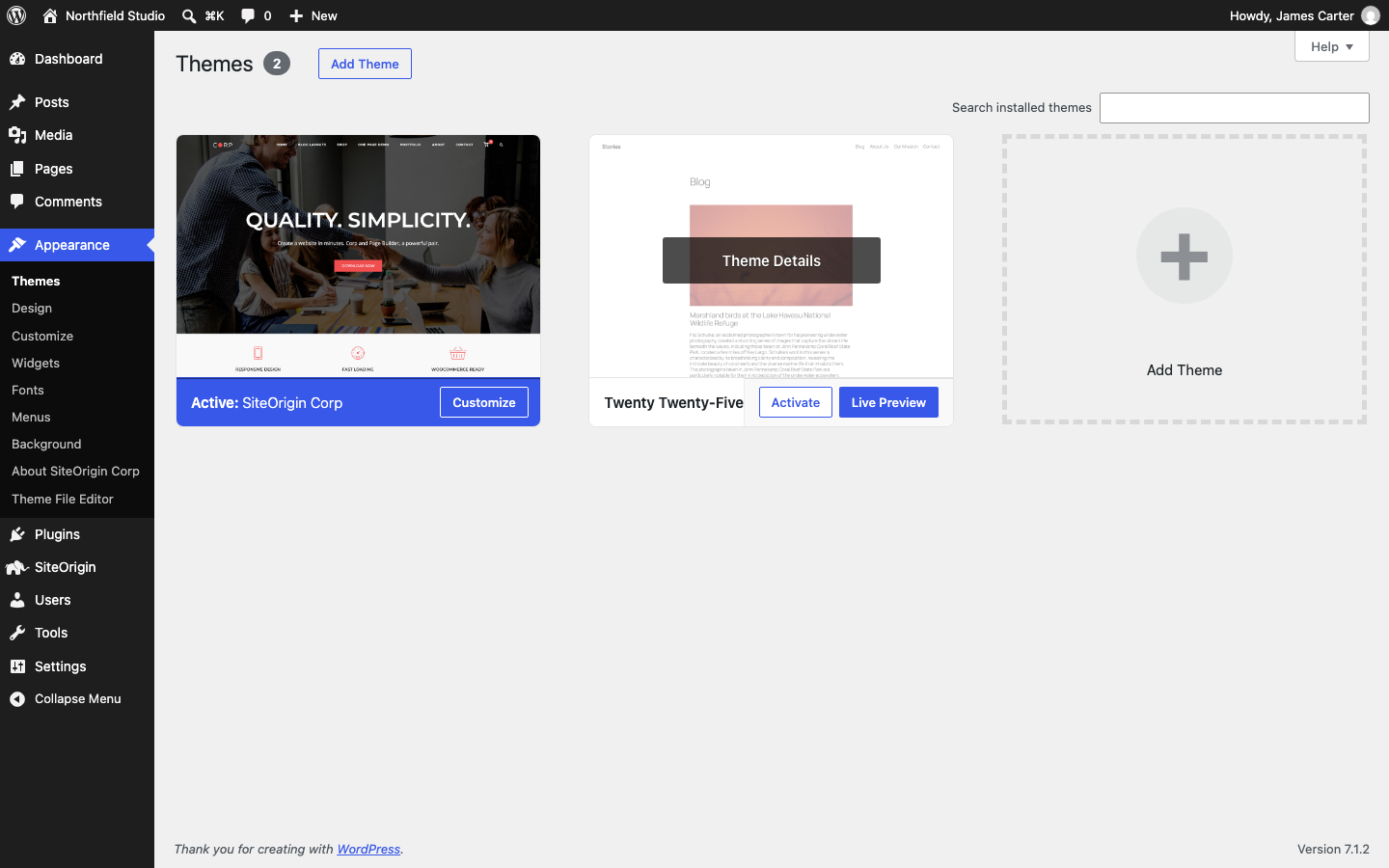The width and height of the screenshot is (1389, 868).
Task: Open the Themes submenu item
Action: [x=36, y=281]
